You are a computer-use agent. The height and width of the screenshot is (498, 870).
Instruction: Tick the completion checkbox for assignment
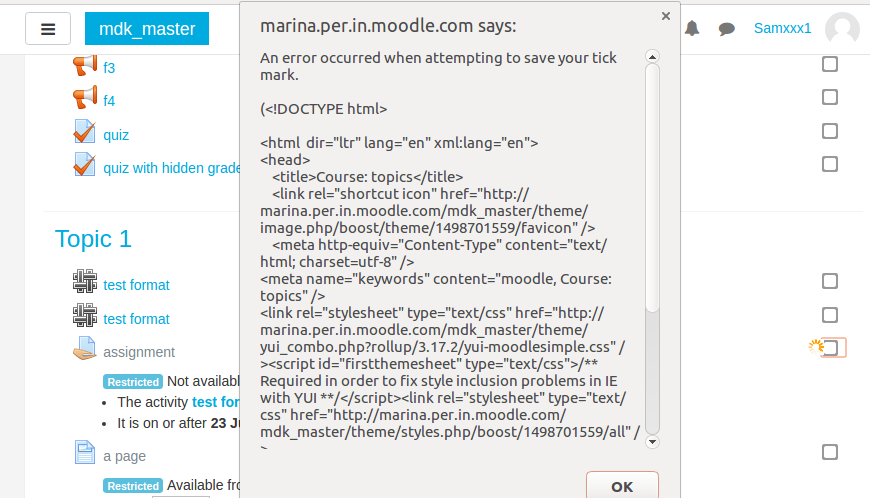(832, 348)
